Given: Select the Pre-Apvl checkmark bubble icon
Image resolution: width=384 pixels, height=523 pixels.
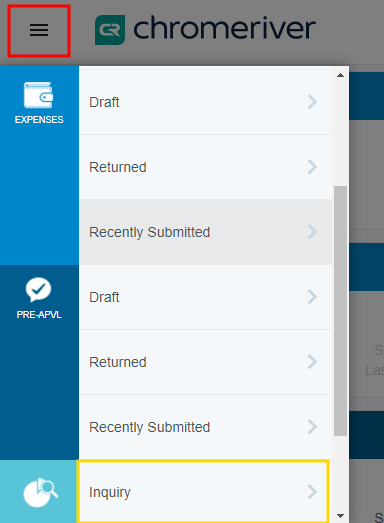Looking at the screenshot, I should tap(38, 290).
